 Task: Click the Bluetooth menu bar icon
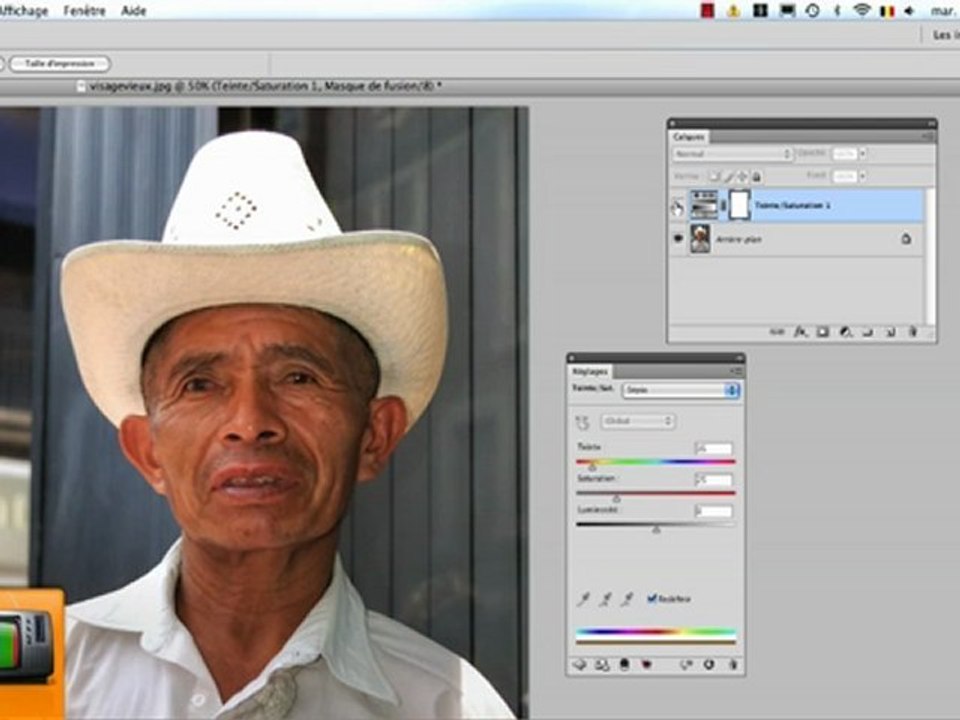[x=836, y=10]
